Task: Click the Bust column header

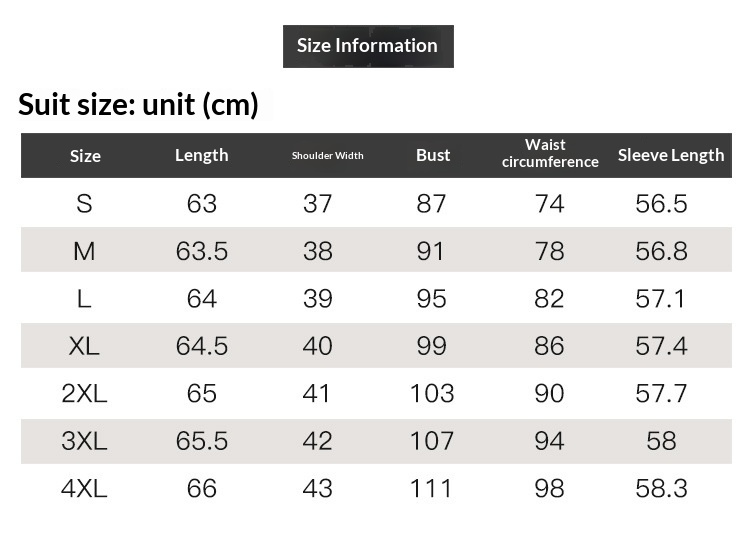Action: (433, 155)
